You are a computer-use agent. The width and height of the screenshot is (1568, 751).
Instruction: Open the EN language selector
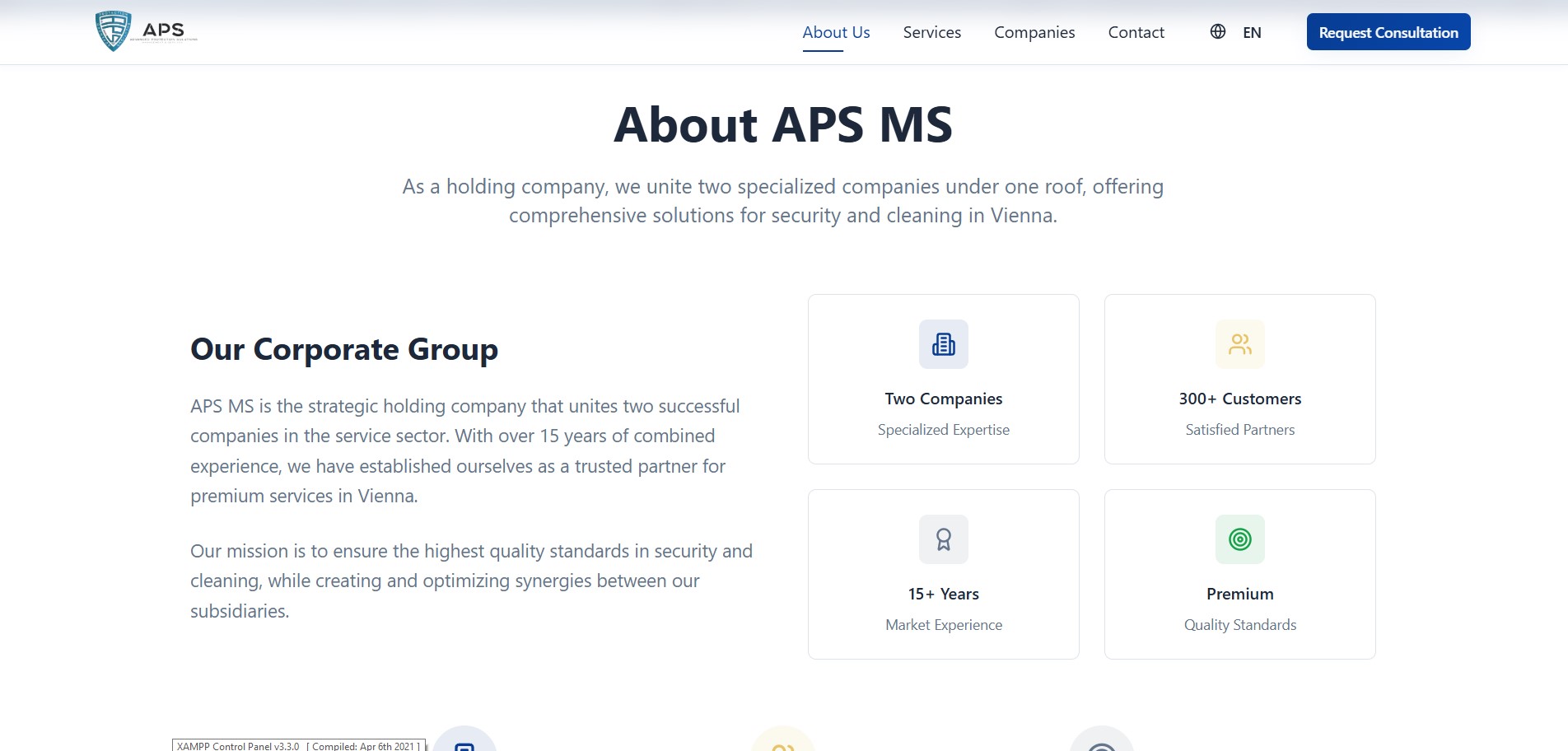pyautogui.click(x=1252, y=33)
